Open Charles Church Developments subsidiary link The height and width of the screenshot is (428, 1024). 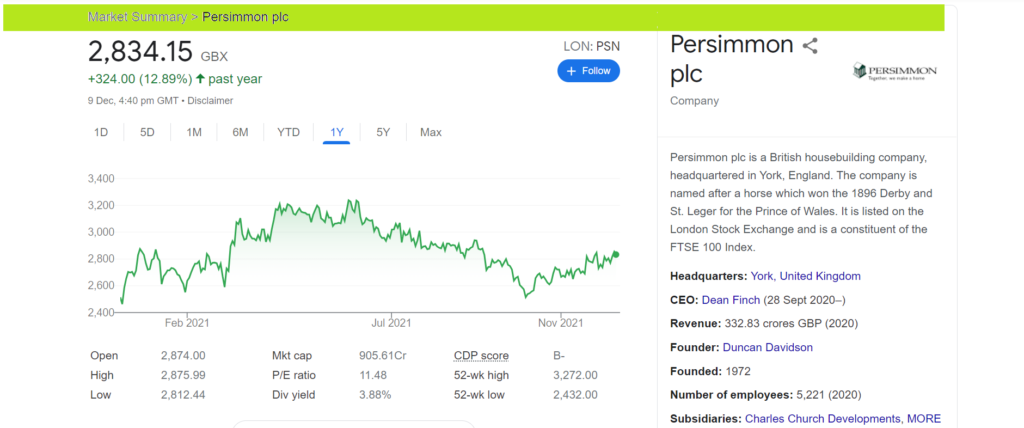point(822,418)
